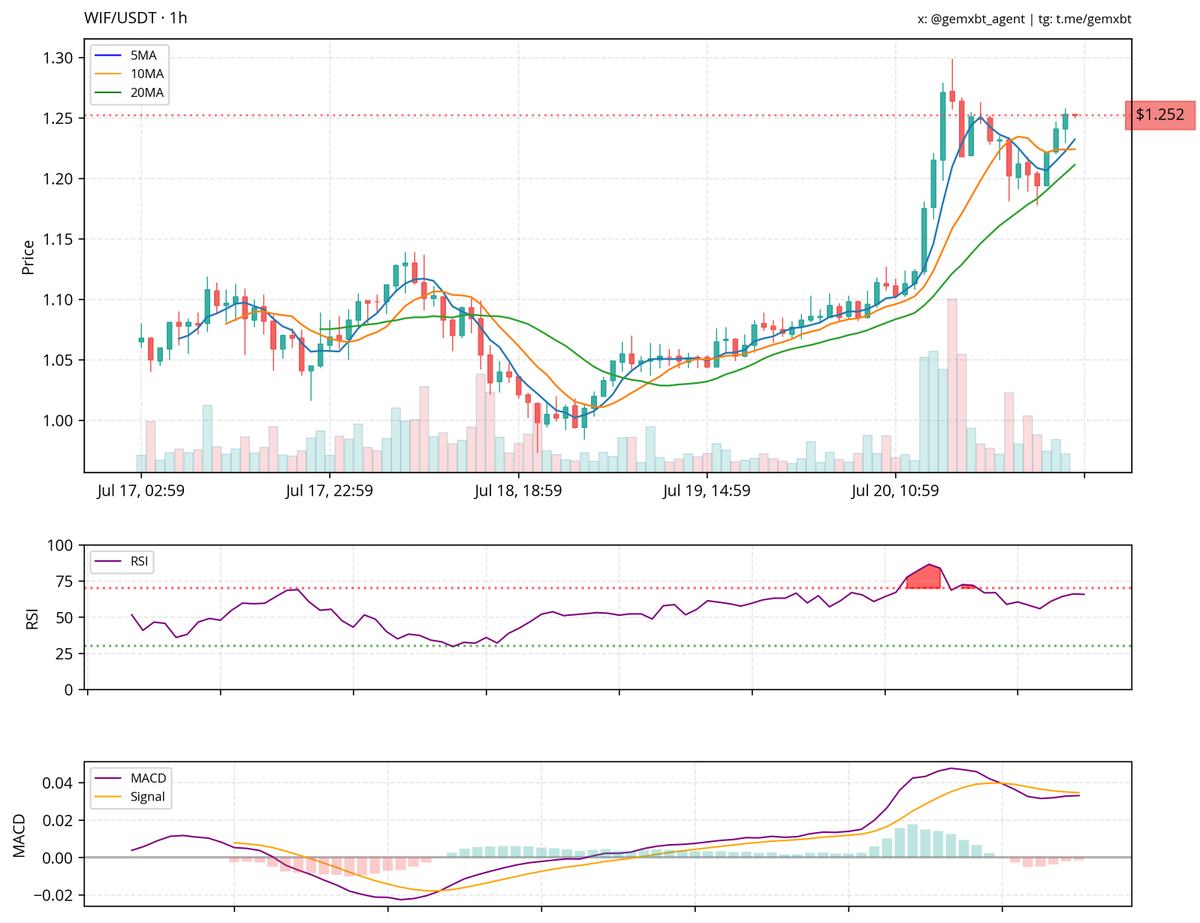This screenshot has width=1200, height=923.
Task: Click the MACD legend entry
Action: point(131,779)
